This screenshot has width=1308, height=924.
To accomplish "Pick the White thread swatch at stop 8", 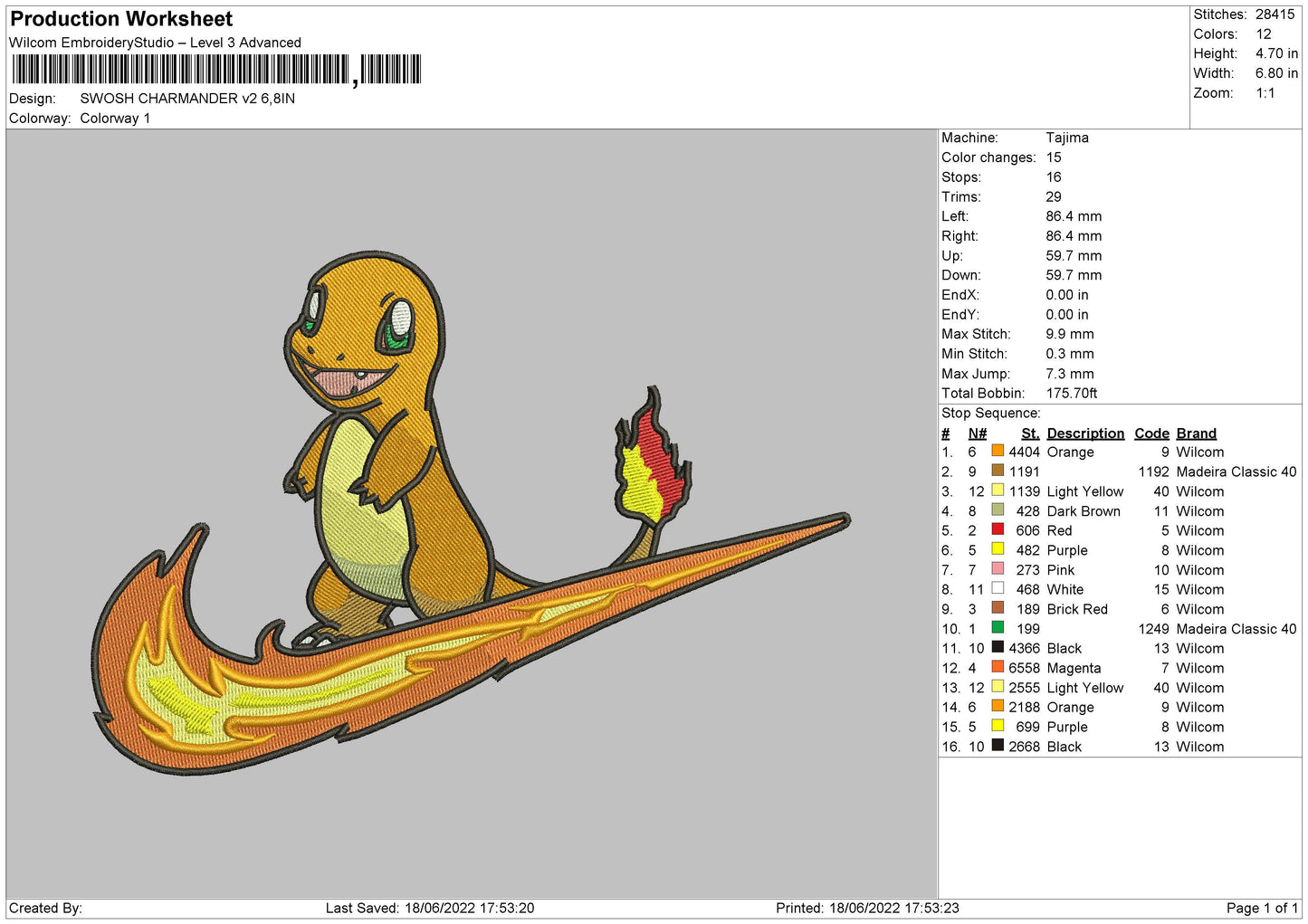I will [x=998, y=589].
